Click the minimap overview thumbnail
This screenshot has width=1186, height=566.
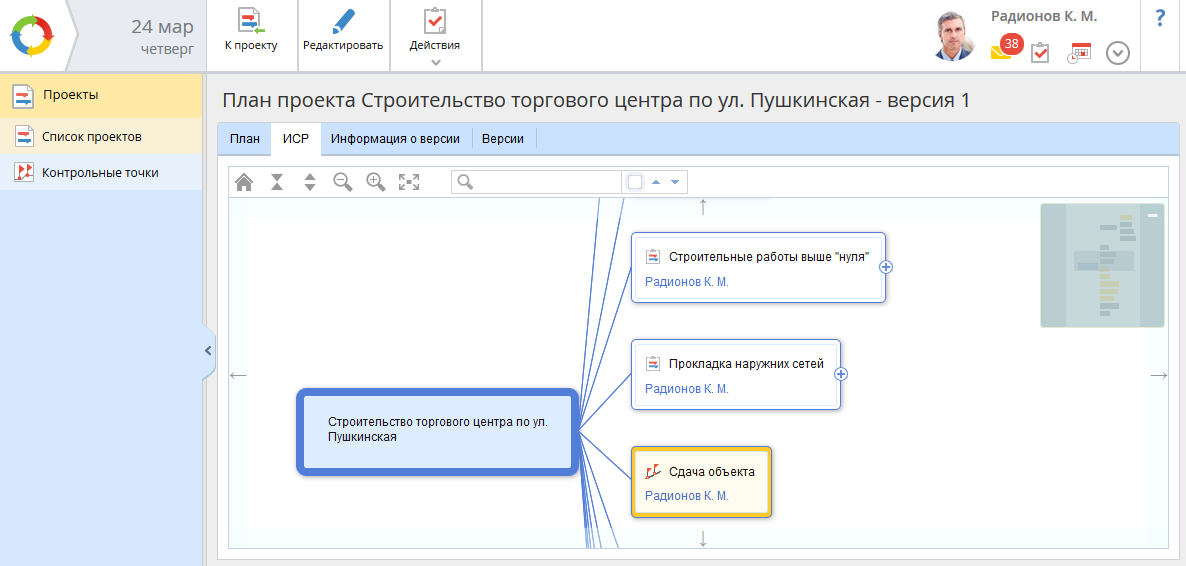click(1102, 270)
